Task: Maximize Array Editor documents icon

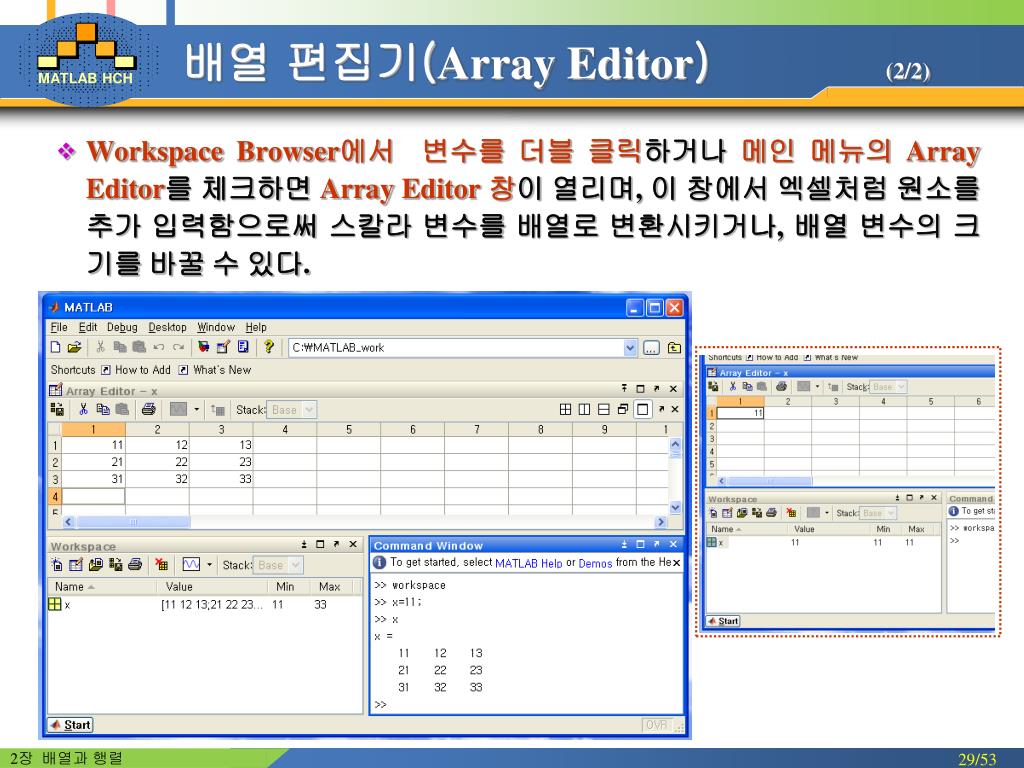Action: pos(643,409)
